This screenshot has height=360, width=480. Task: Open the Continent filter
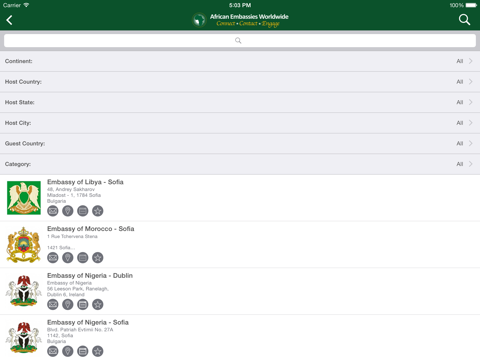[x=240, y=61]
